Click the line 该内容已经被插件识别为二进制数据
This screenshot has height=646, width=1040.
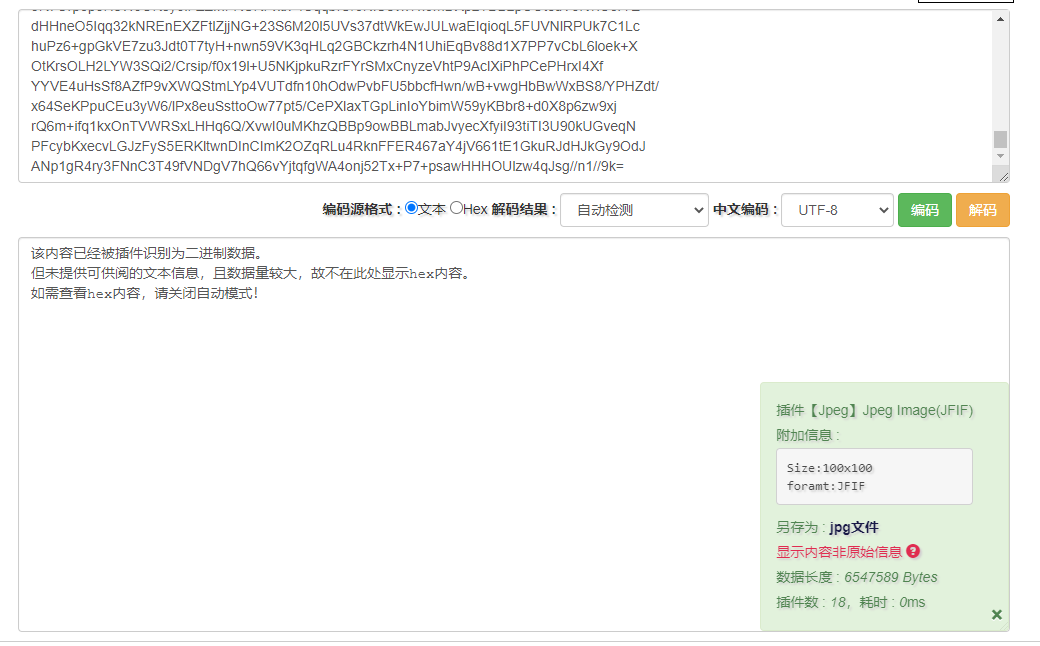click(147, 253)
